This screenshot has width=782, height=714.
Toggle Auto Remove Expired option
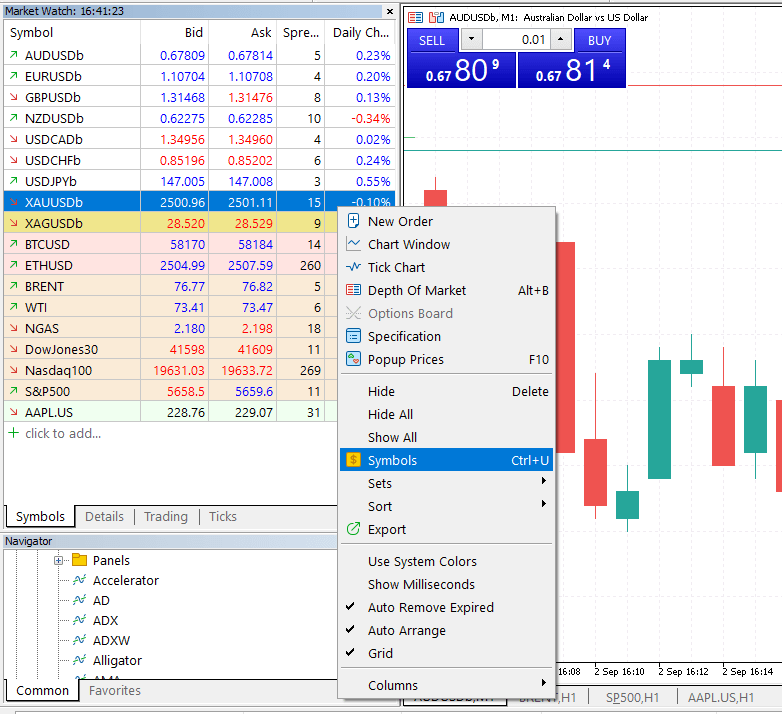(446, 607)
